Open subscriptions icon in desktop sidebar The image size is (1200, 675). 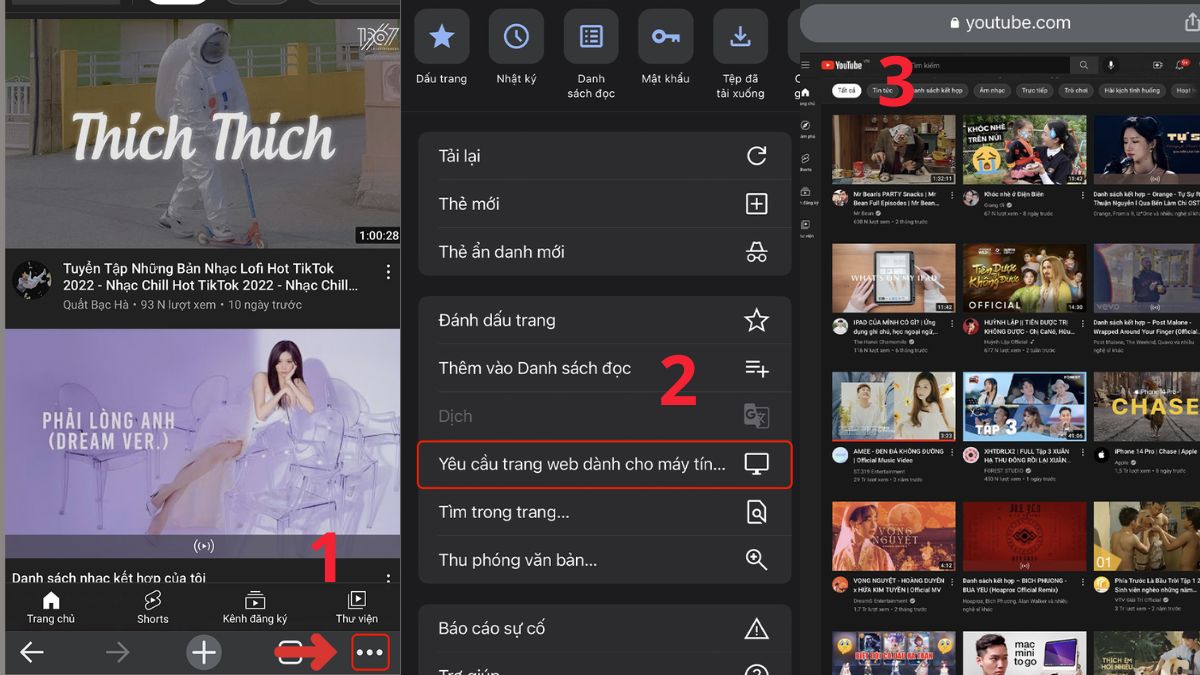pos(806,193)
